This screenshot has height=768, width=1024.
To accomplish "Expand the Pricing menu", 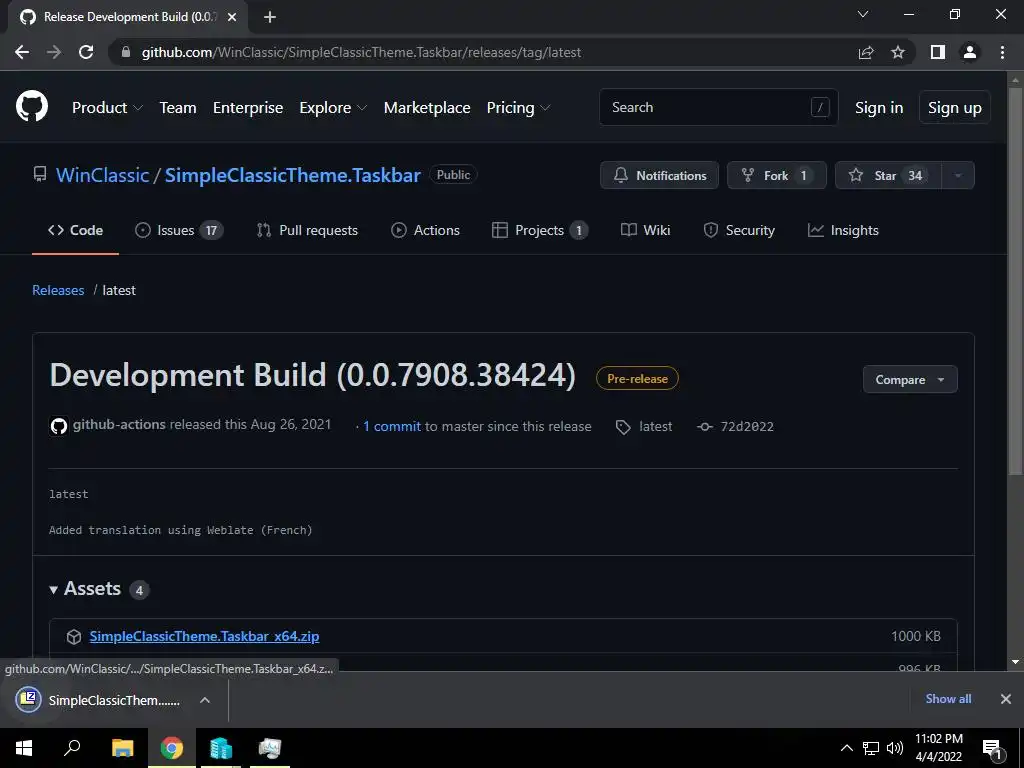I will (519, 107).
